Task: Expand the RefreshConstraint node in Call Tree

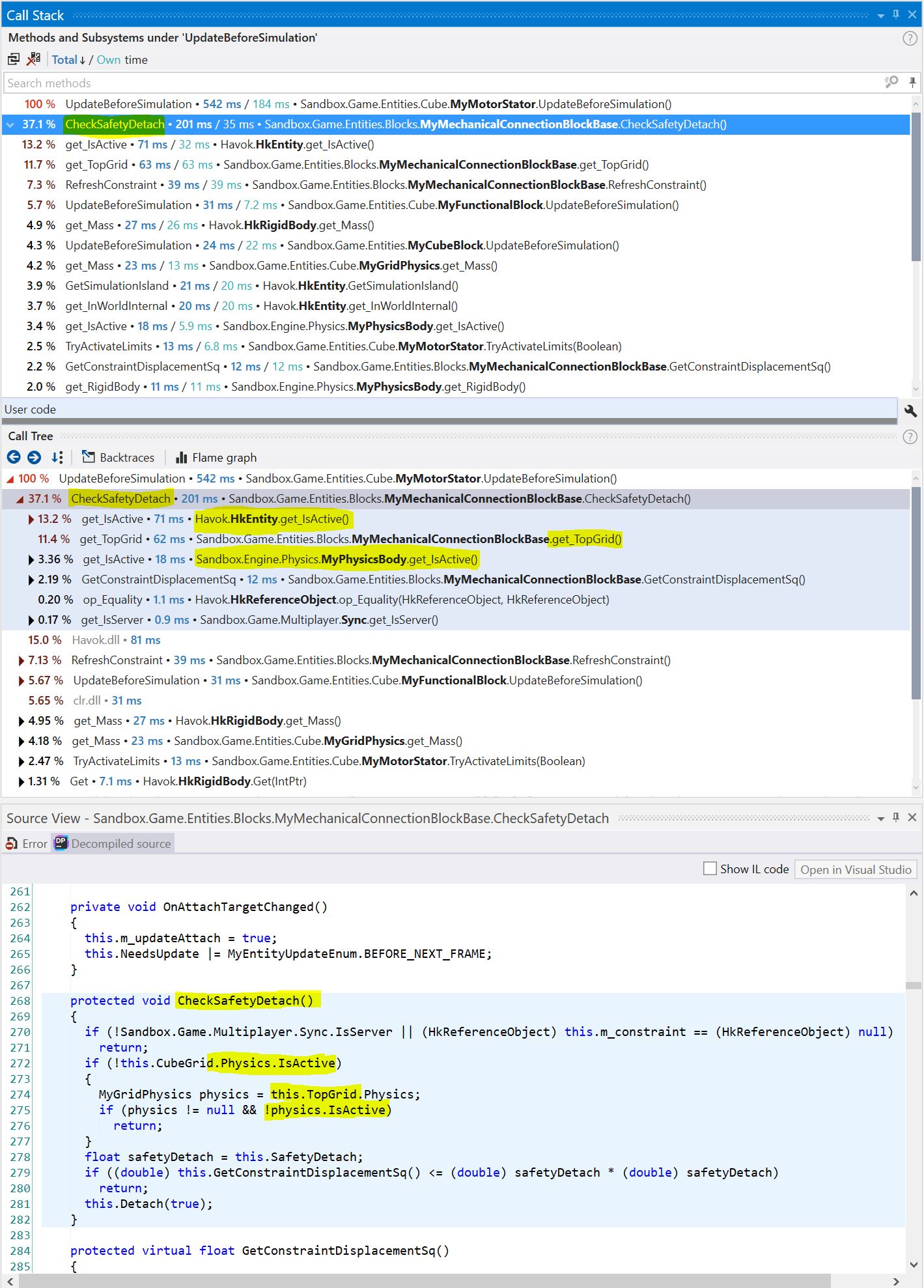Action: (21, 660)
